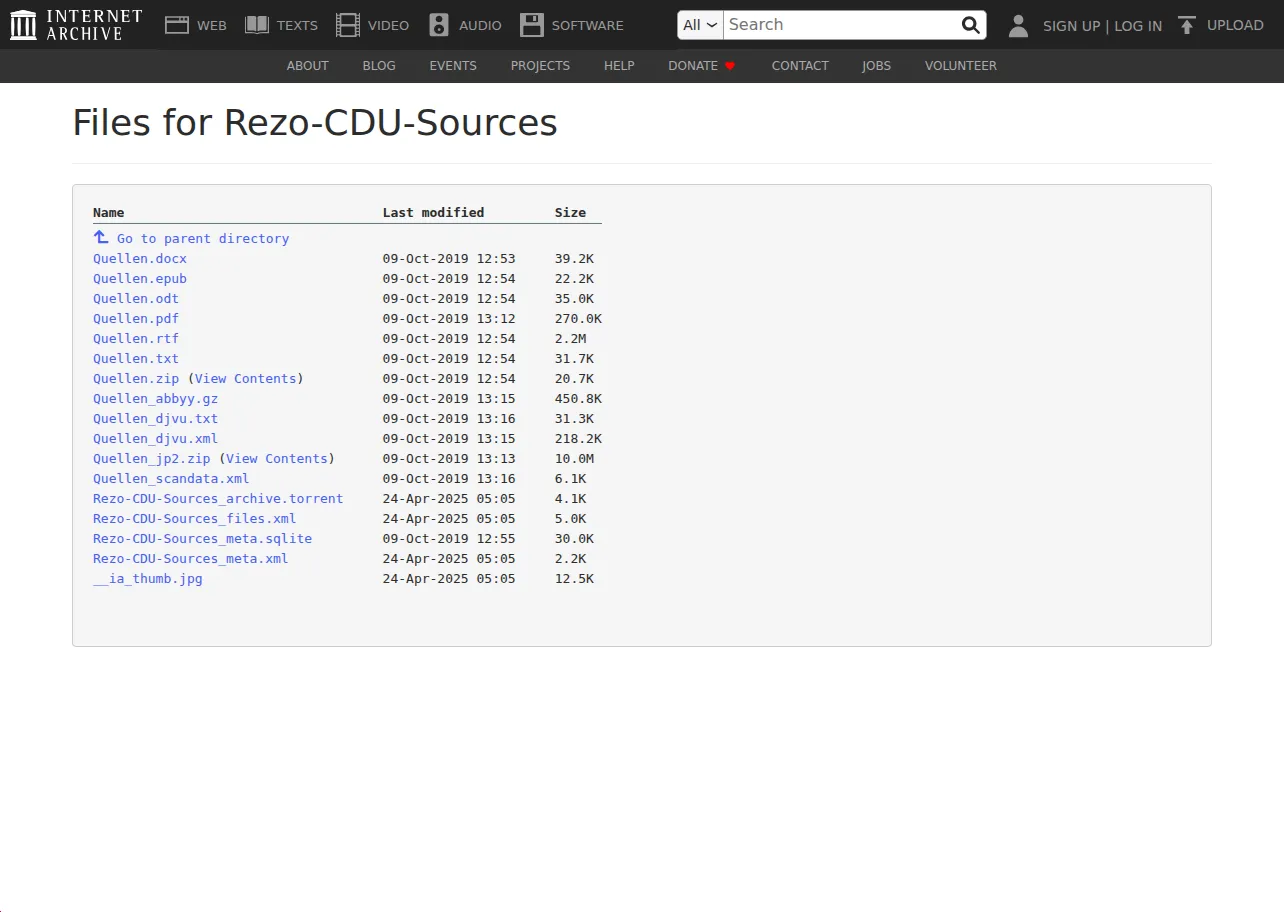The width and height of the screenshot is (1284, 912).
Task: Download the Quellen.zip archive
Action: [x=136, y=379]
